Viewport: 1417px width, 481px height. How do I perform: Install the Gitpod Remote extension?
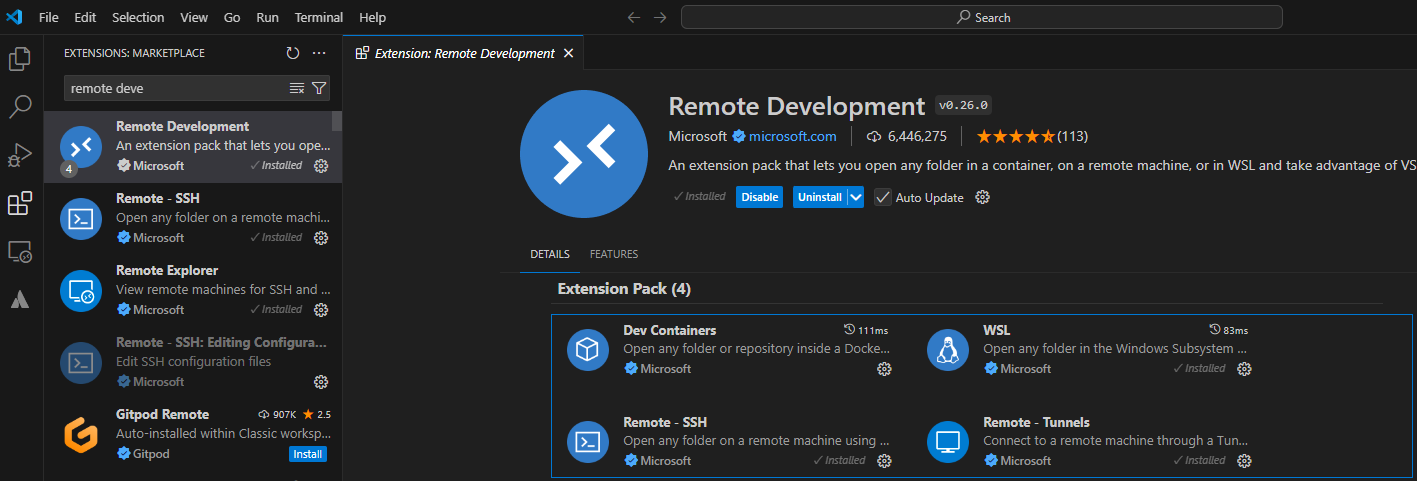pos(308,454)
